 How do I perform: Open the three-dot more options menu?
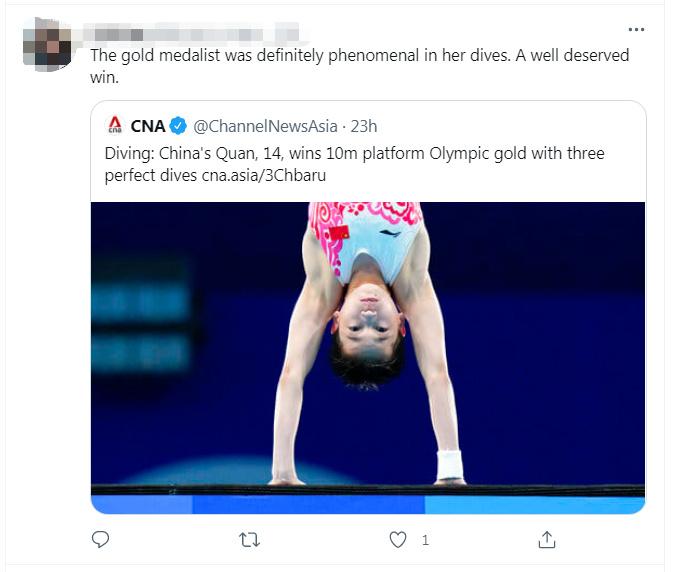(x=636, y=29)
